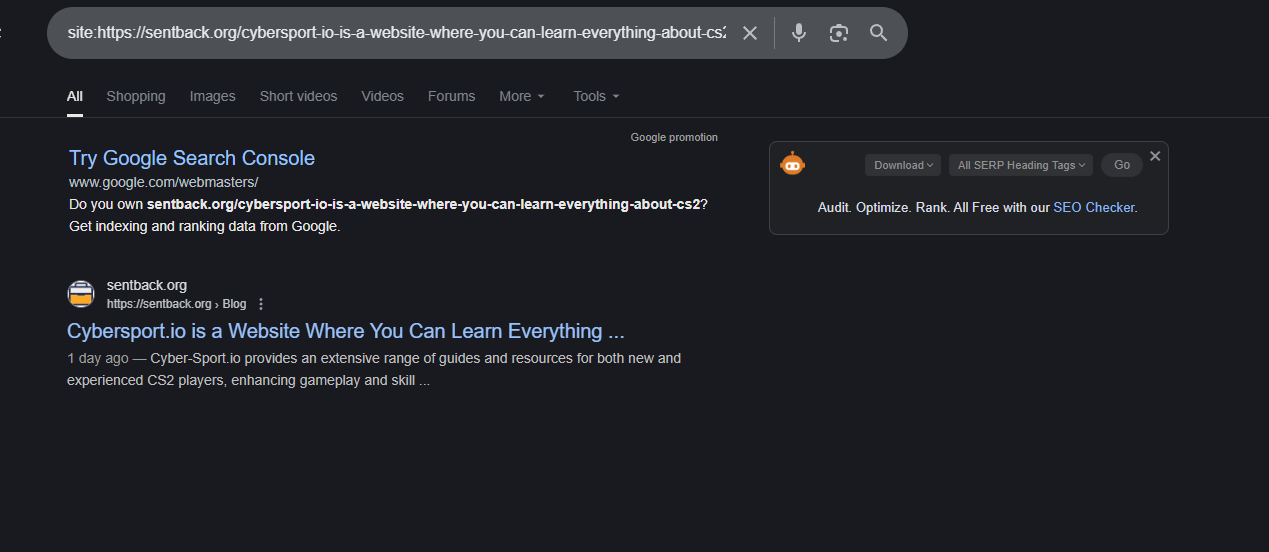
Task: Click the '1 day ago' result date
Action: (97, 358)
